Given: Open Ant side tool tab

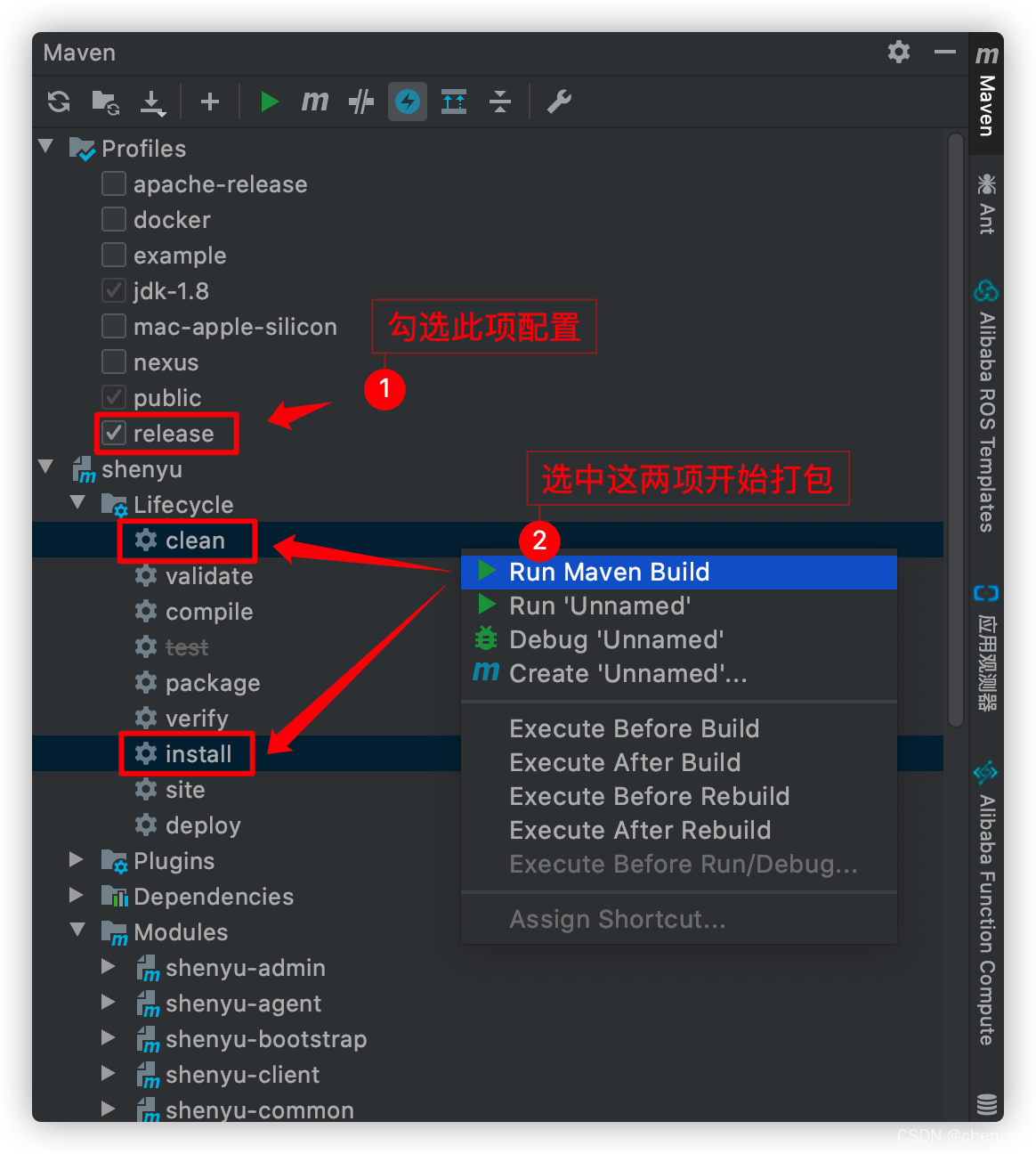Looking at the screenshot, I should pos(986,204).
